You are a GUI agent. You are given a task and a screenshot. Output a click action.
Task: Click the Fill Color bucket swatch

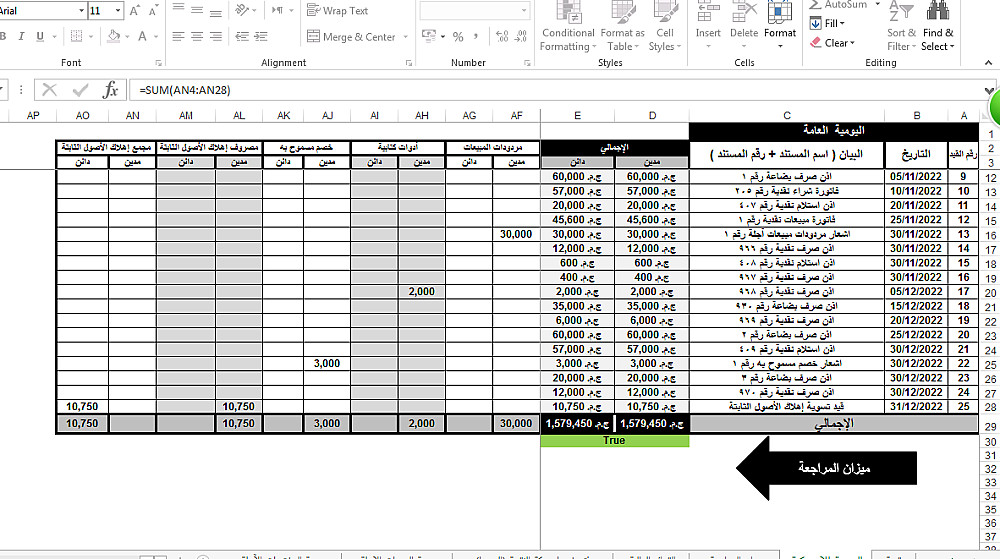point(114,36)
